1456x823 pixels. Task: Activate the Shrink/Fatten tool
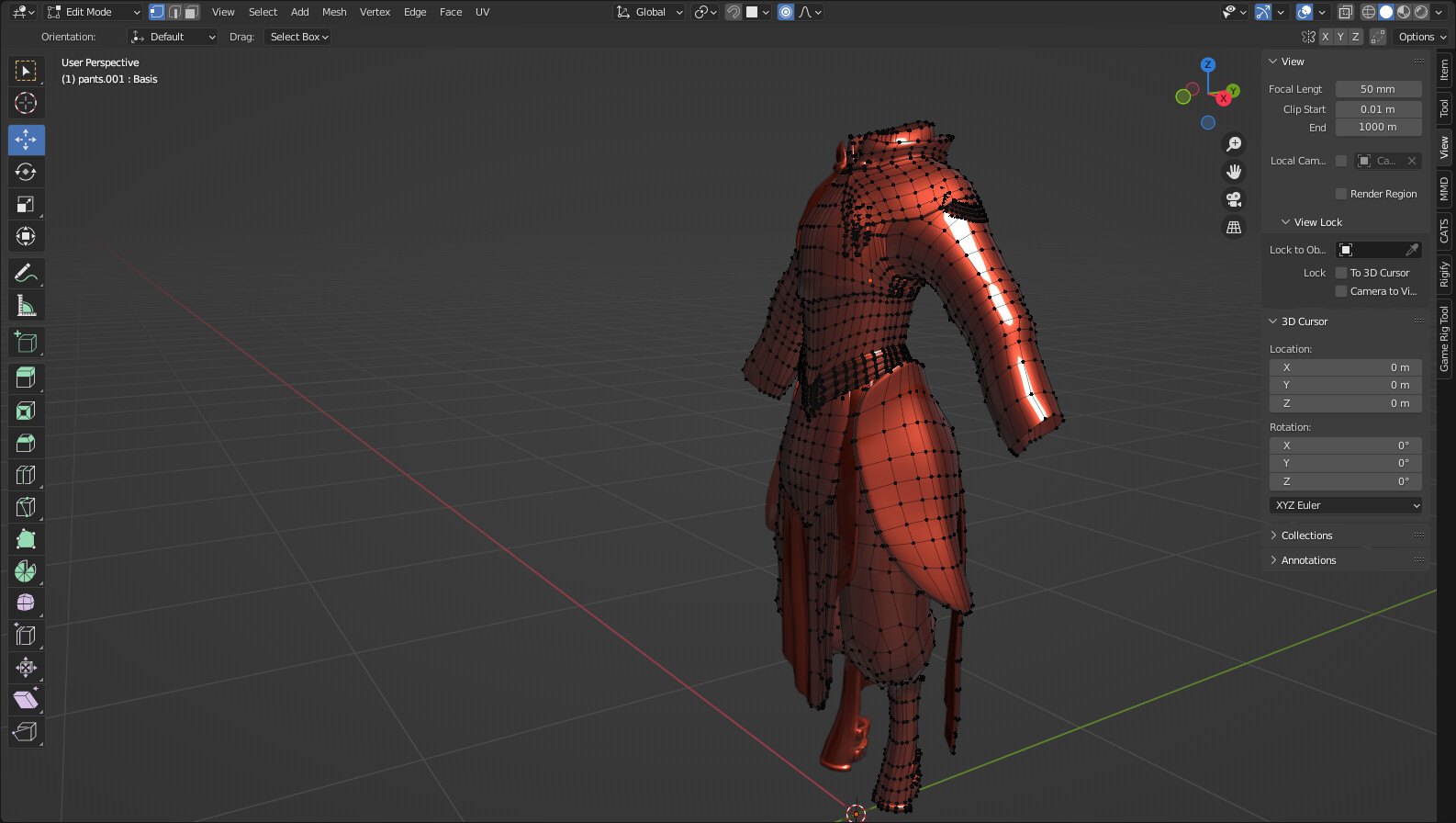(x=26, y=668)
